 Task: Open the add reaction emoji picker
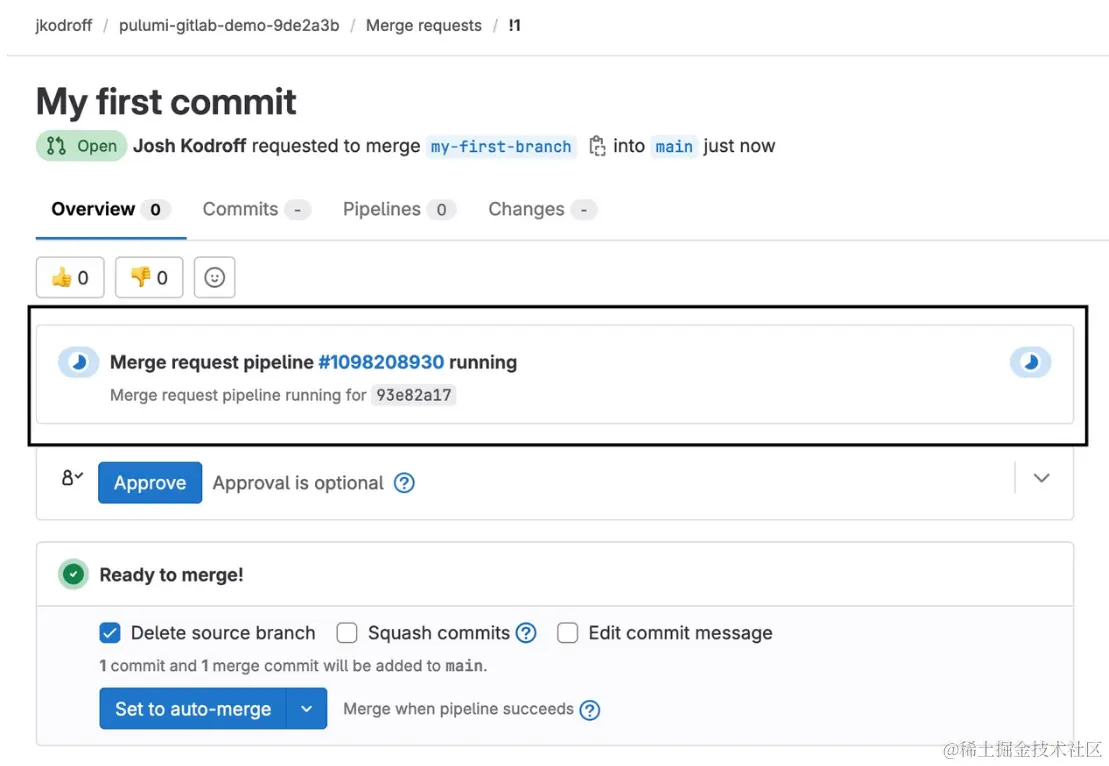tap(214, 278)
